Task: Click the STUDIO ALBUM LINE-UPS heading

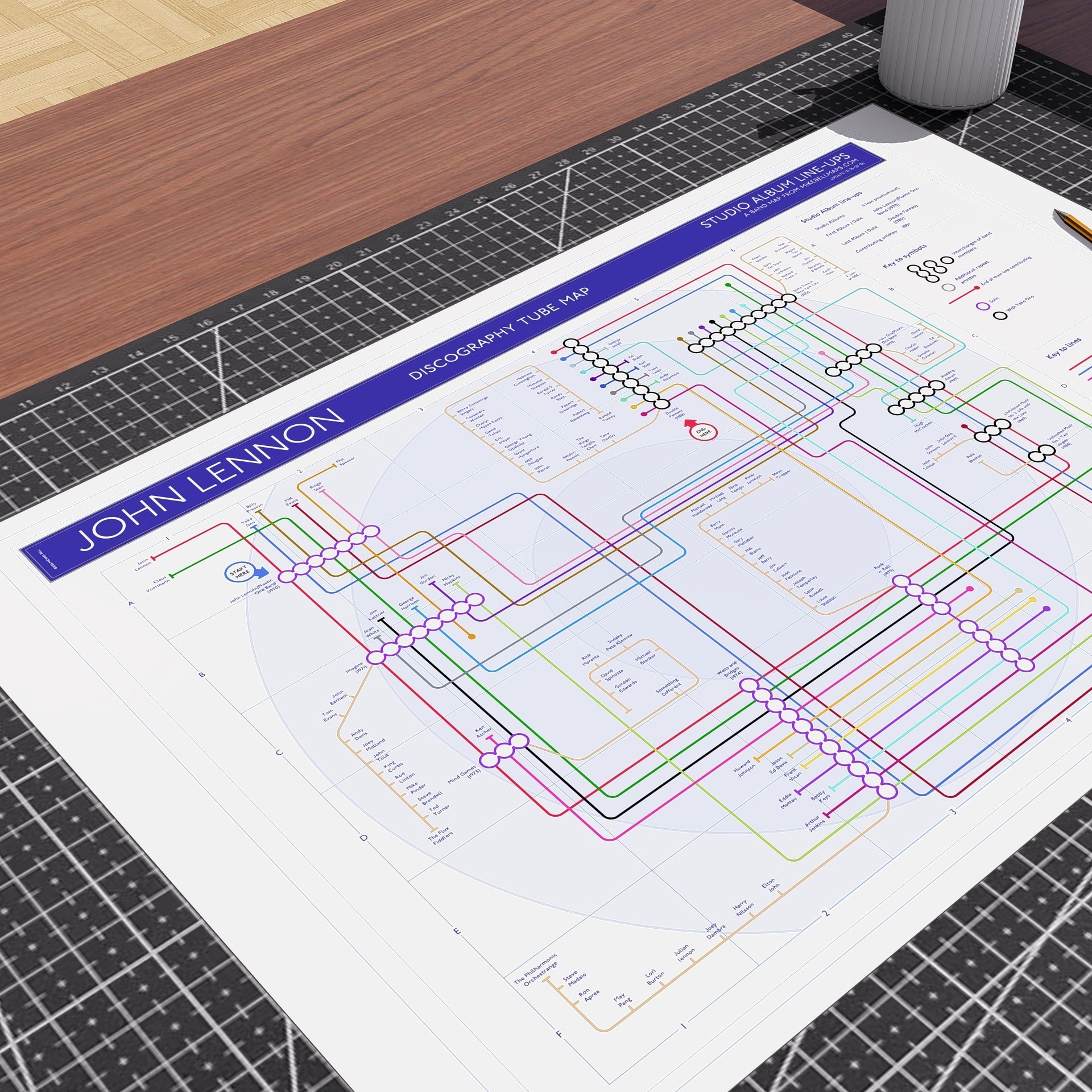Action: (776, 187)
